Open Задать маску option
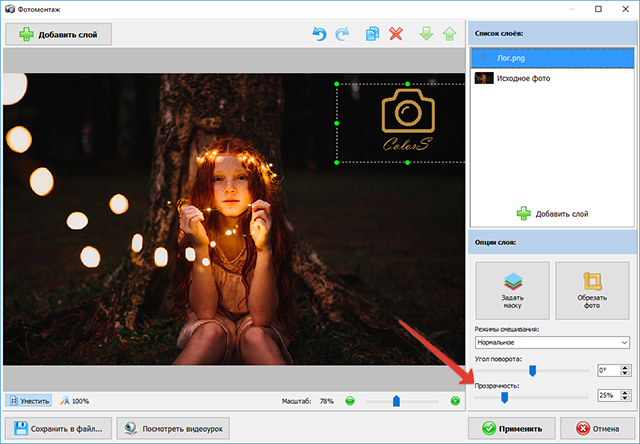 [512, 291]
